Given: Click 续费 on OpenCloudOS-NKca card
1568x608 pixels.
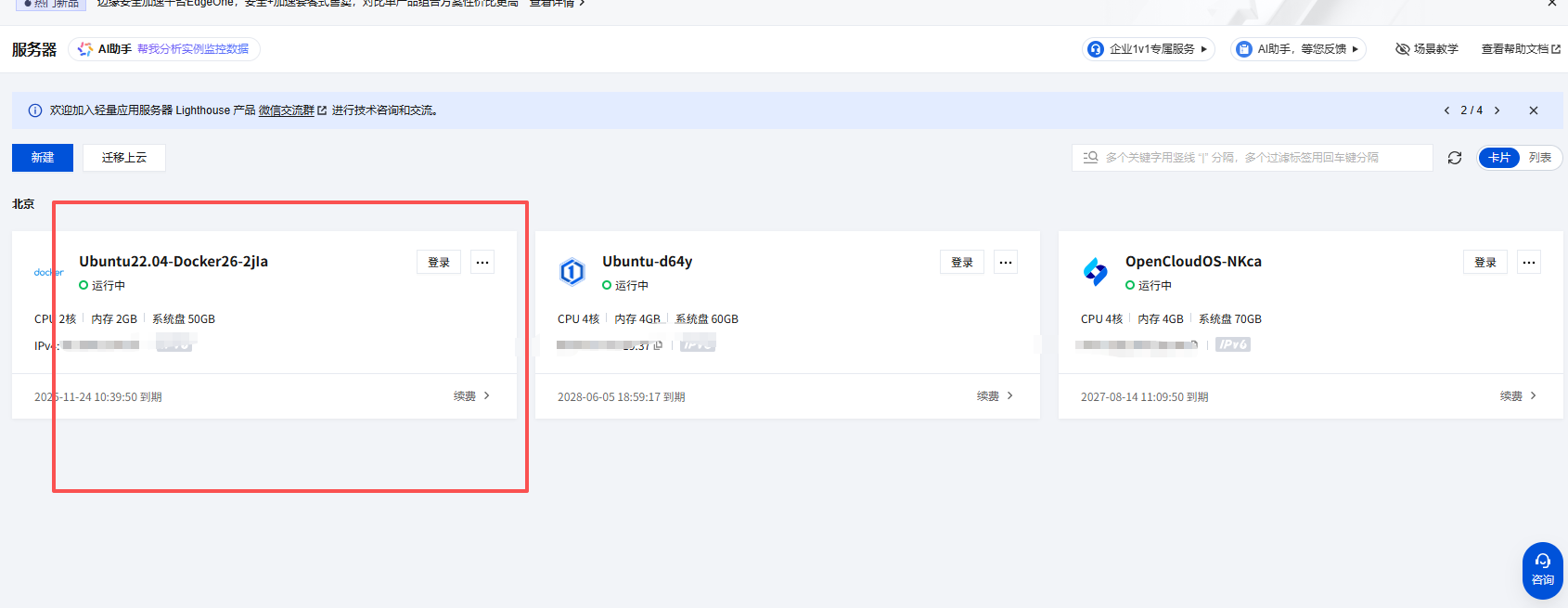Looking at the screenshot, I should [x=1518, y=396].
